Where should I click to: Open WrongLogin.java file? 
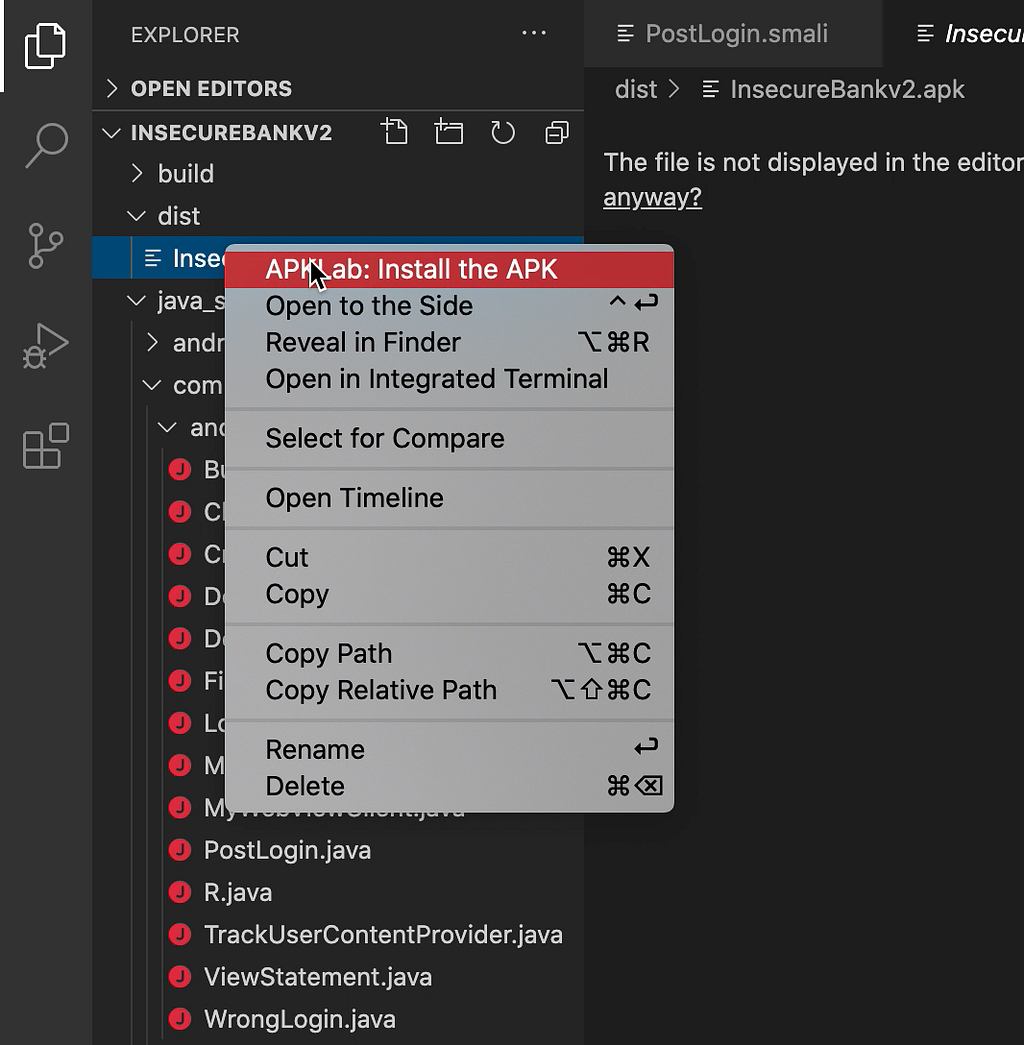pos(299,1019)
